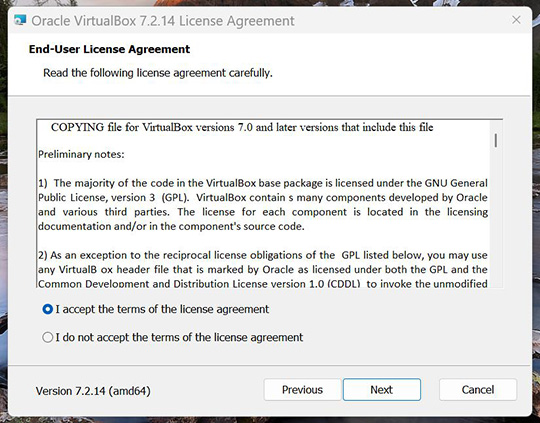Click the 'Preliminary notes:' line in license text

81,154
